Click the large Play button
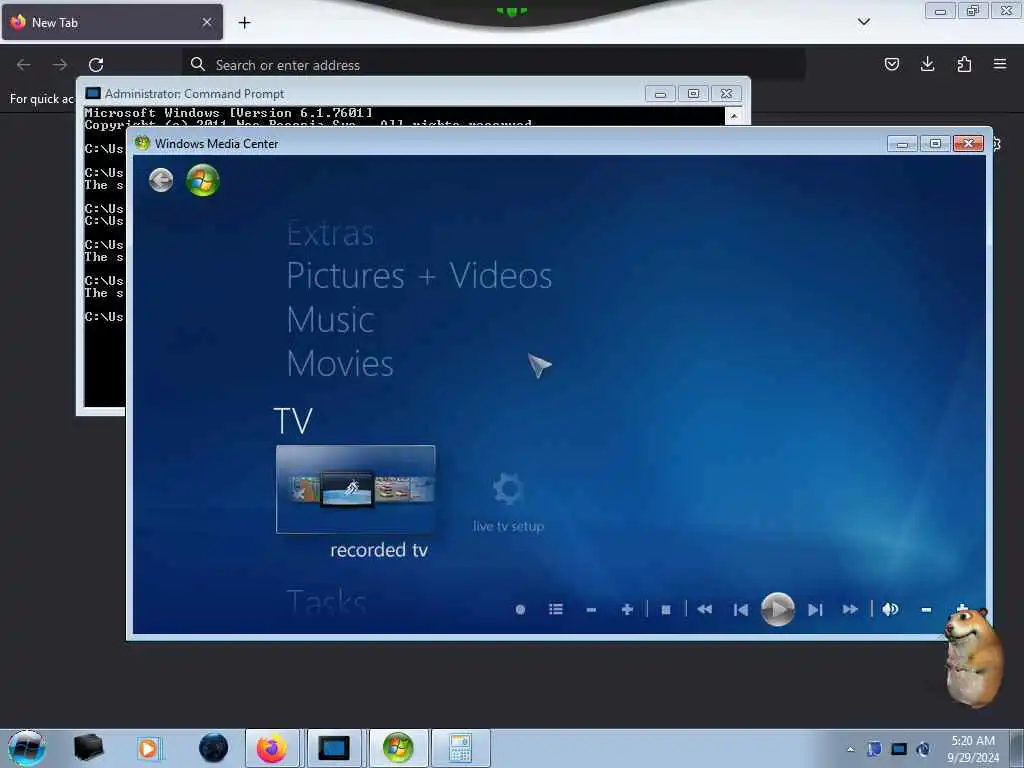Viewport: 1024px width, 768px height. pyautogui.click(x=777, y=609)
